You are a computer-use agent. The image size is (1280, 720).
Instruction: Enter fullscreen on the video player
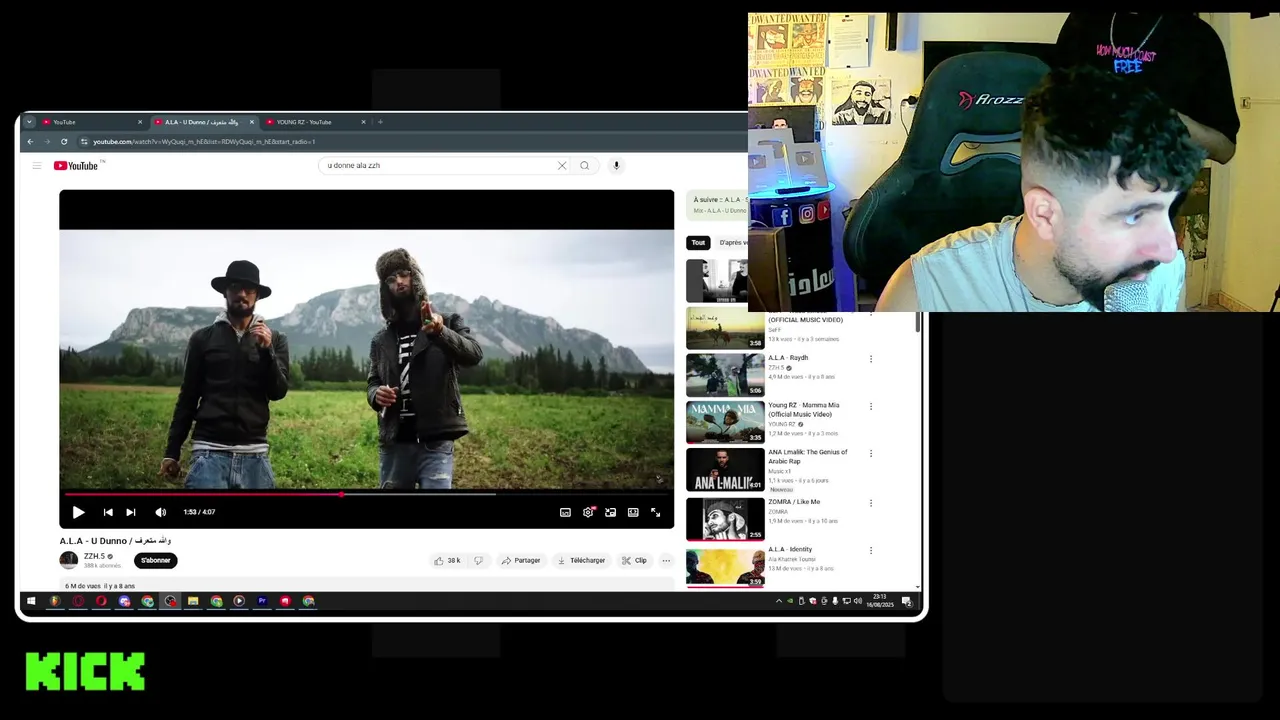(x=656, y=512)
